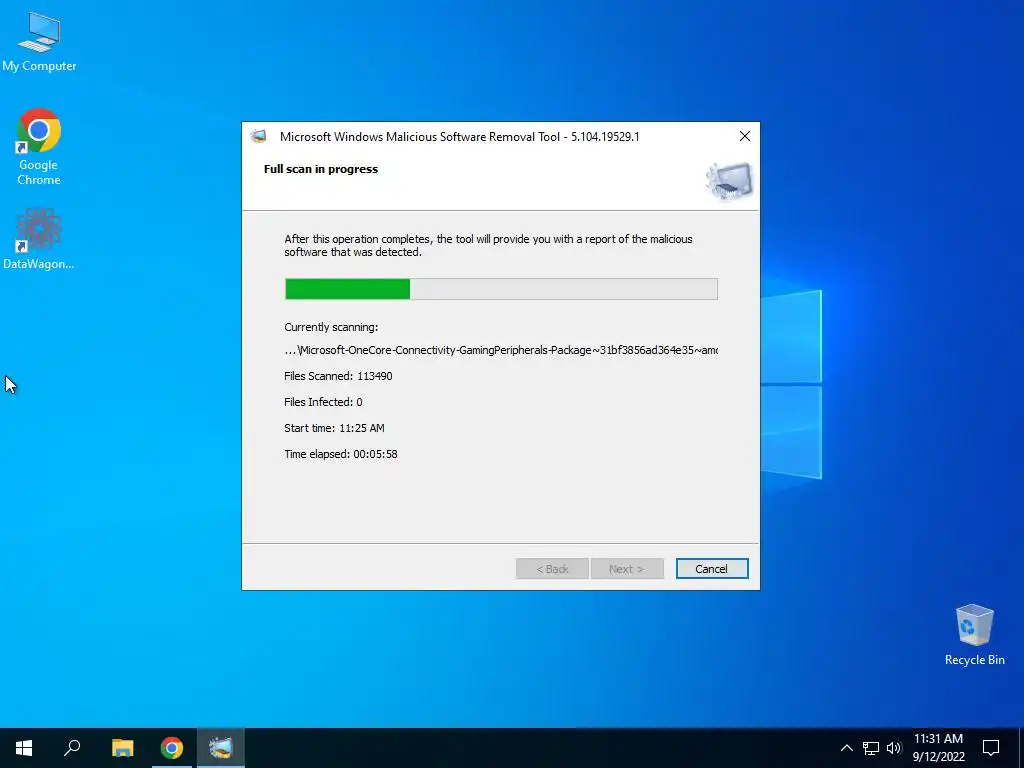Image resolution: width=1024 pixels, height=768 pixels.
Task: Open the My Computer desktop icon
Action: pyautogui.click(x=39, y=42)
